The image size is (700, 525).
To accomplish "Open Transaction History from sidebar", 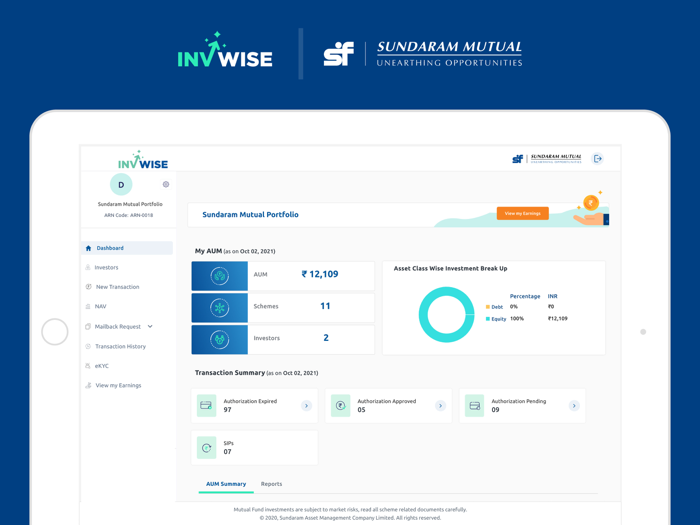I will pos(121,346).
